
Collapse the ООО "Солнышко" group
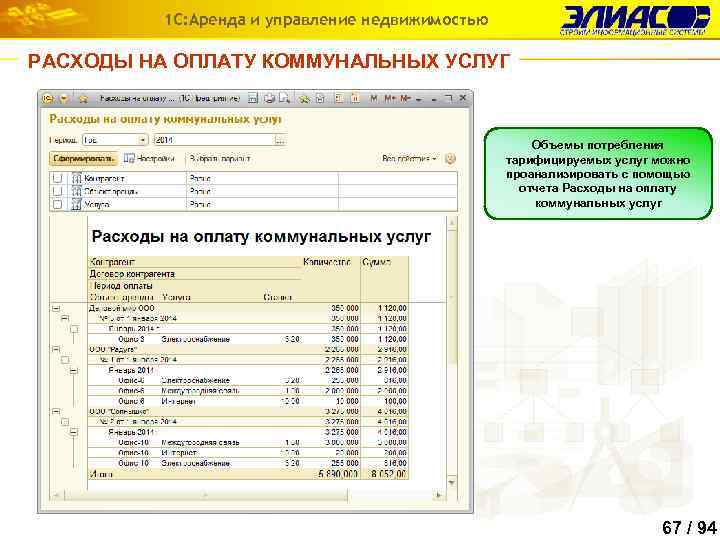(56, 411)
